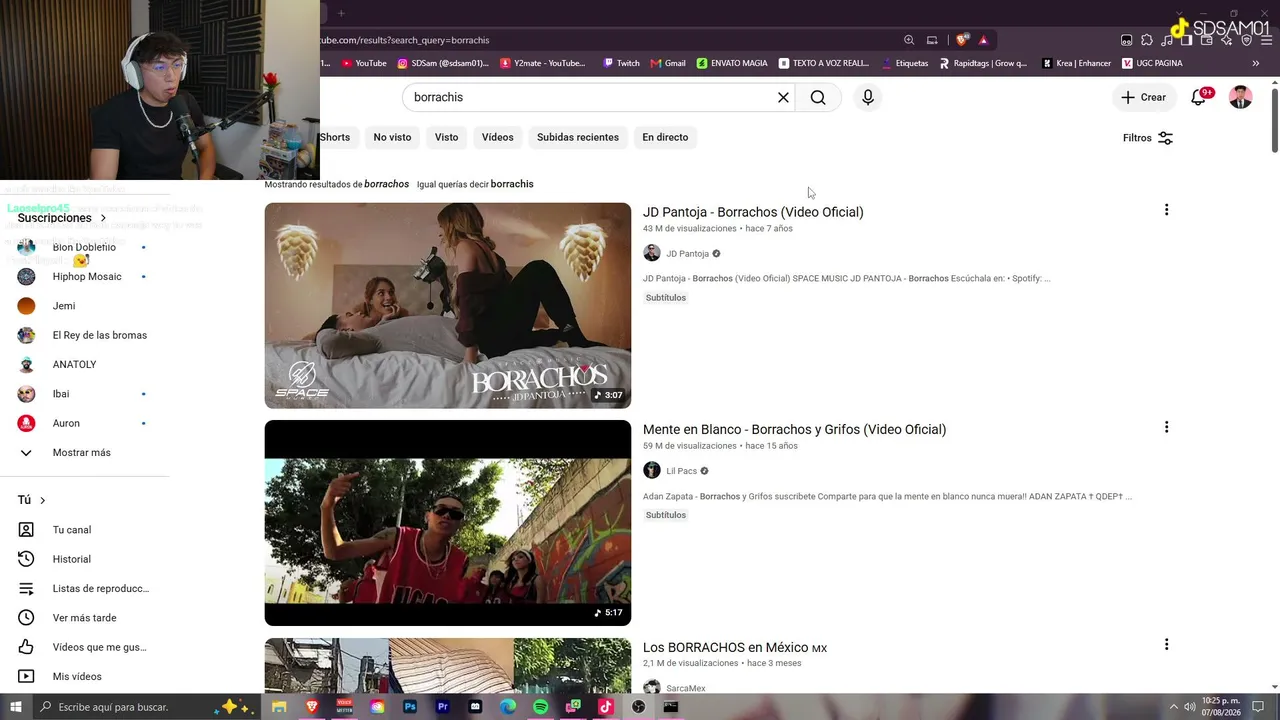Open Ver más tarde in sidebar
The height and width of the screenshot is (720, 1280).
point(84,618)
